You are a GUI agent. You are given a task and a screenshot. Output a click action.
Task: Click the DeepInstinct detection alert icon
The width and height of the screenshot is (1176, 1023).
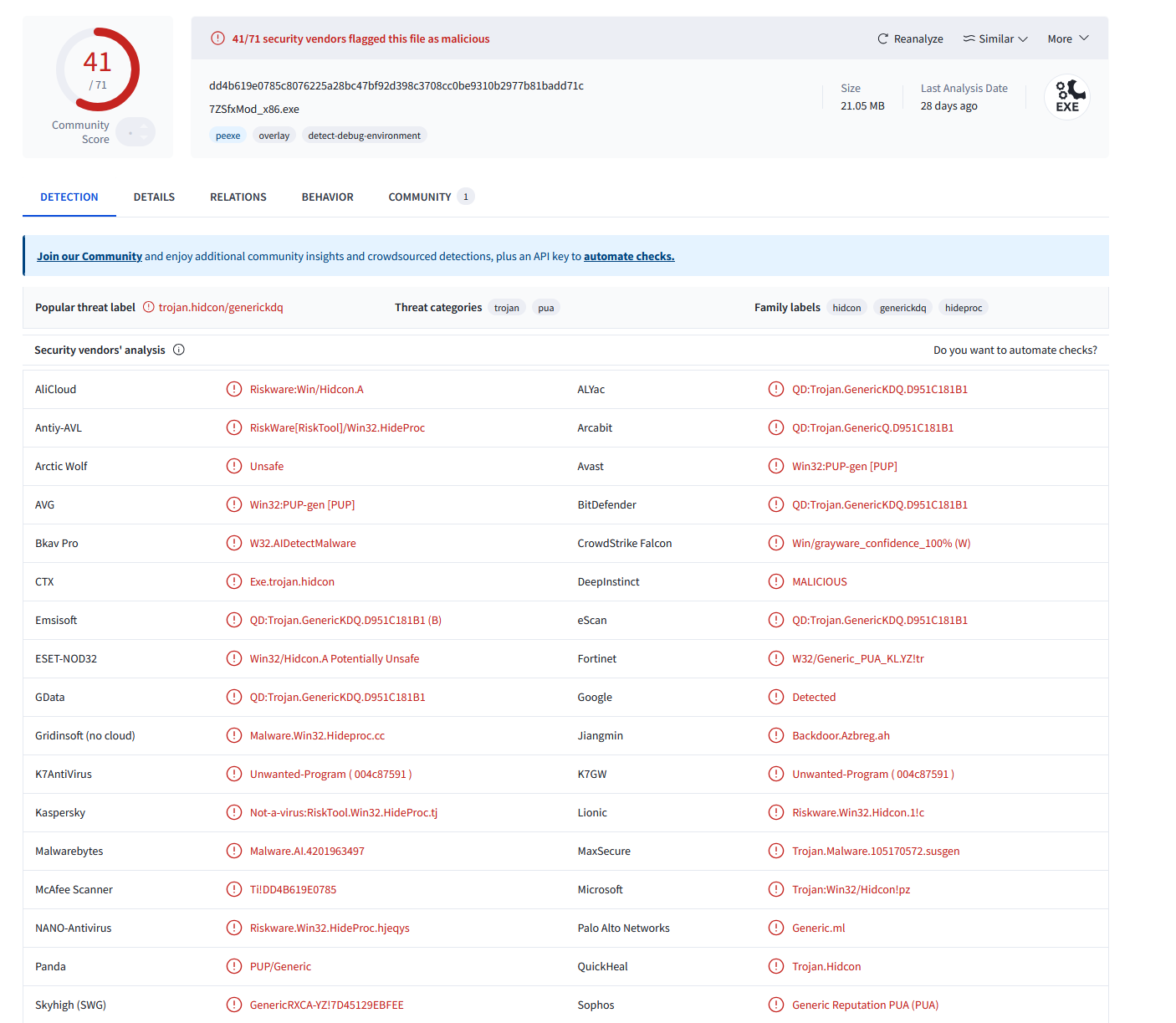tap(776, 581)
